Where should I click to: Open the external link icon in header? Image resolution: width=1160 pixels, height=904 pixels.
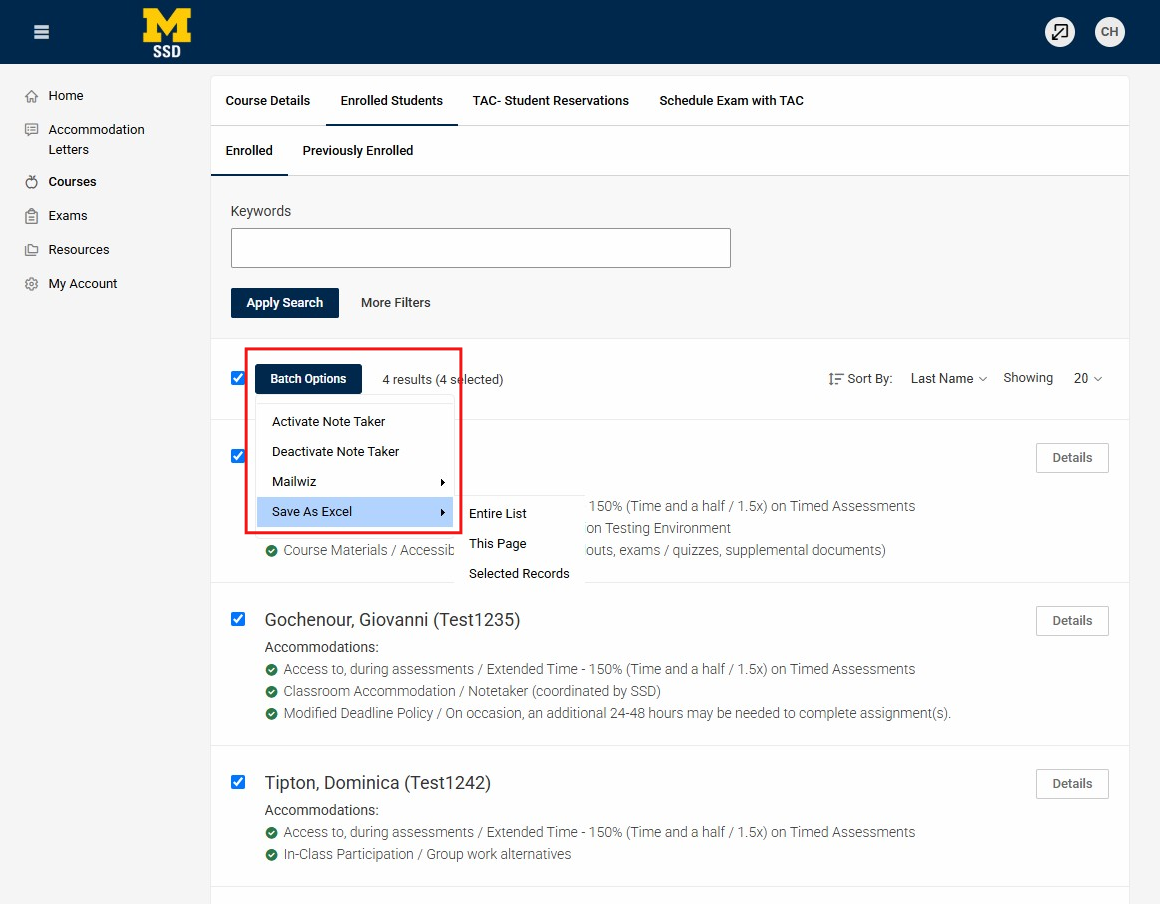[1059, 32]
